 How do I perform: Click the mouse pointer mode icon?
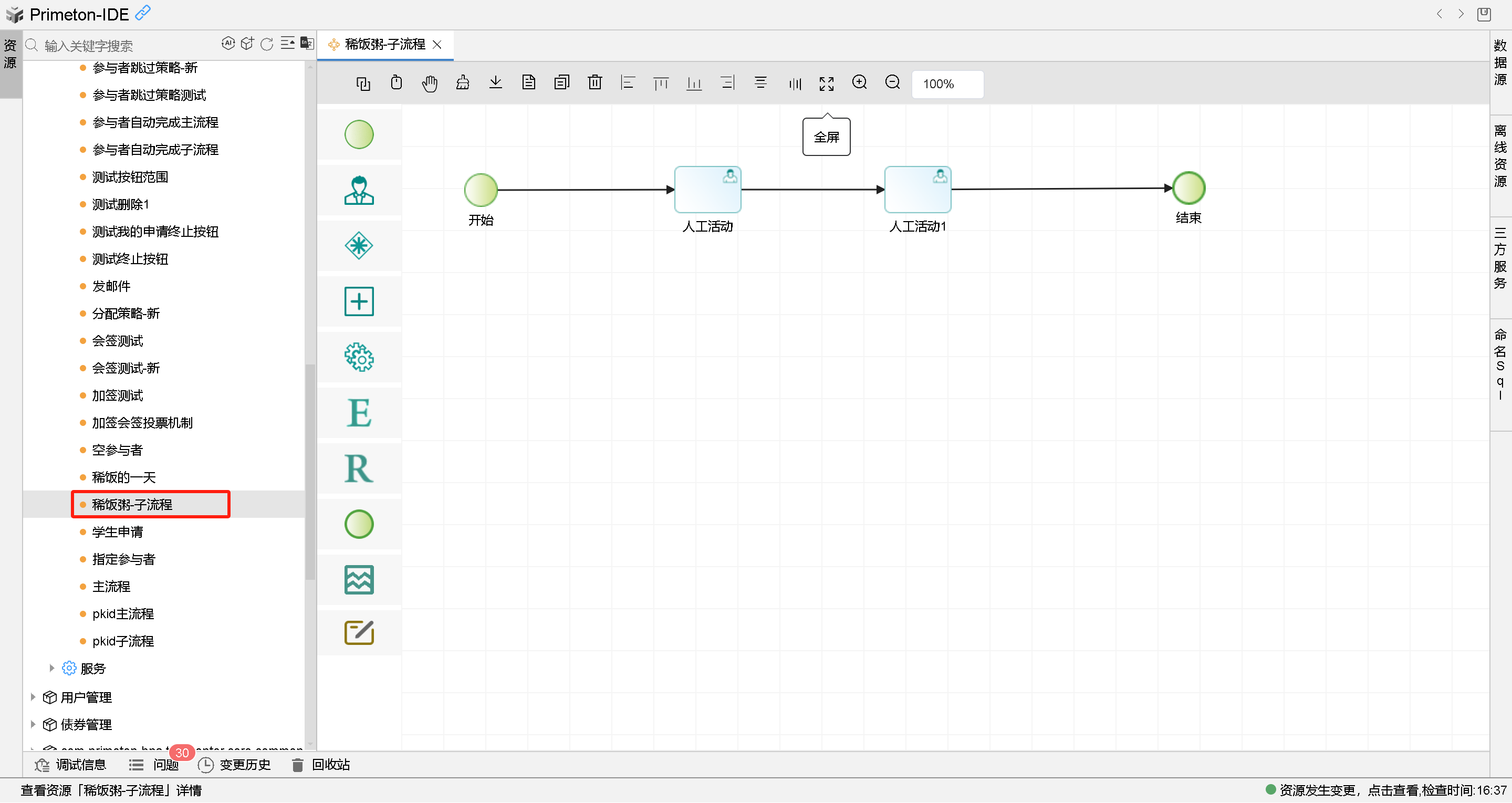[x=396, y=83]
